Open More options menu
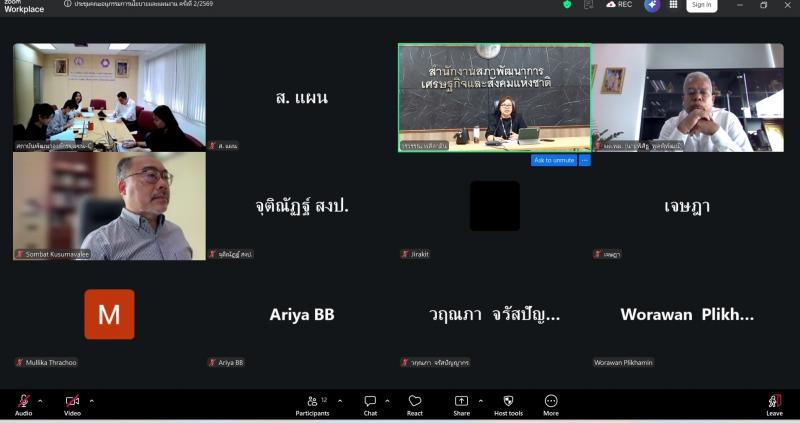This screenshot has height=423, width=800. click(x=551, y=405)
